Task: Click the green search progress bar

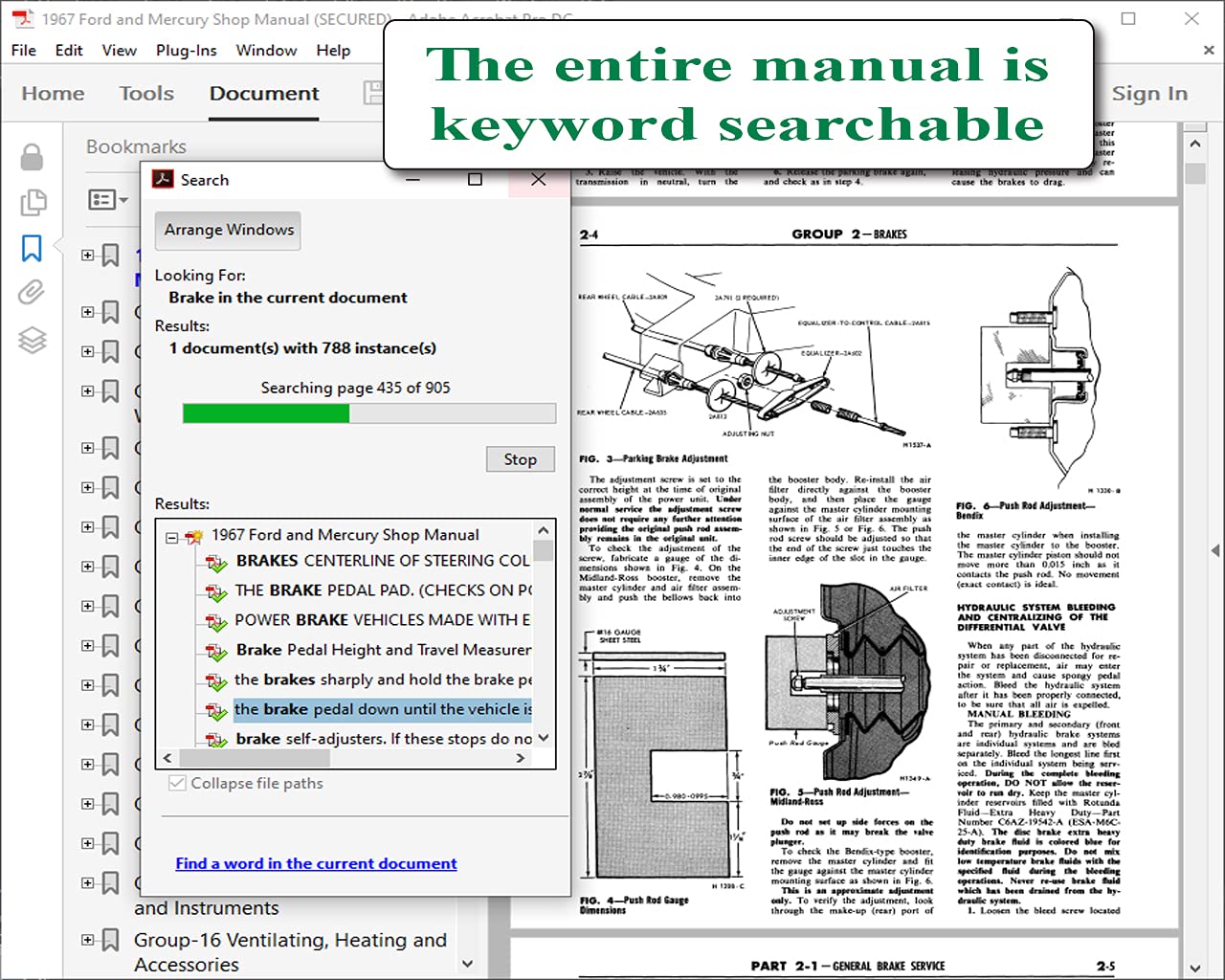Action: 368,413
